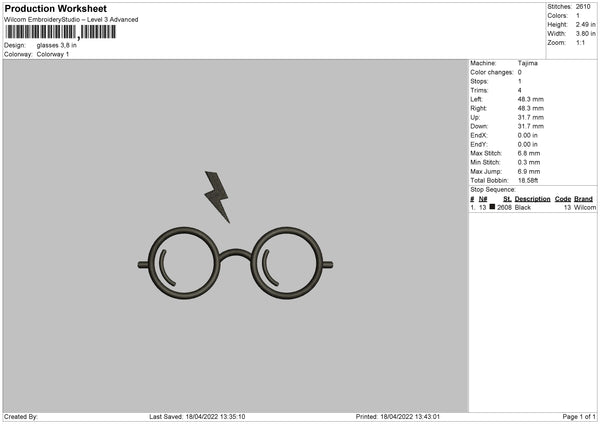Screen dimensions: 600x424
Task: Click the Right value 48.3 mm
Action: pos(530,108)
